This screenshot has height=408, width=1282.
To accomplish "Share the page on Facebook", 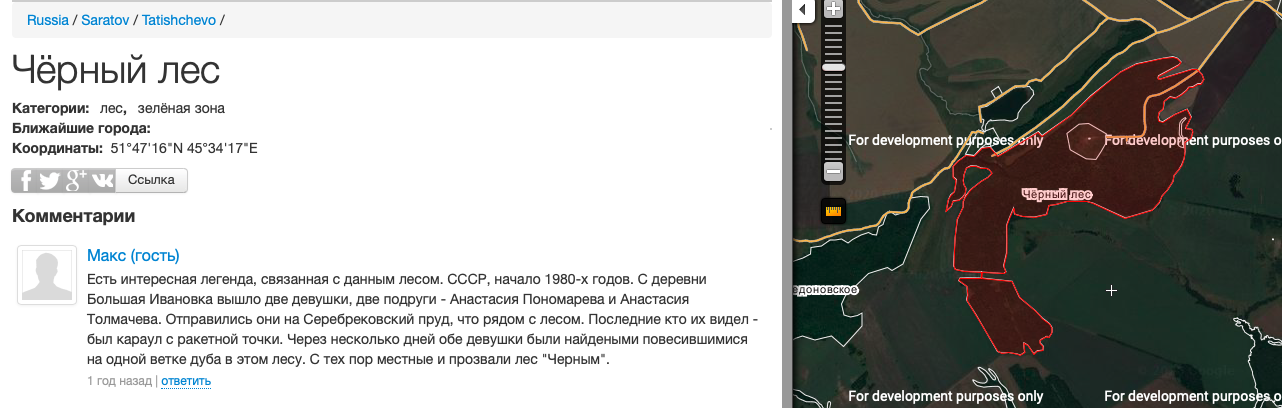I will (25, 181).
